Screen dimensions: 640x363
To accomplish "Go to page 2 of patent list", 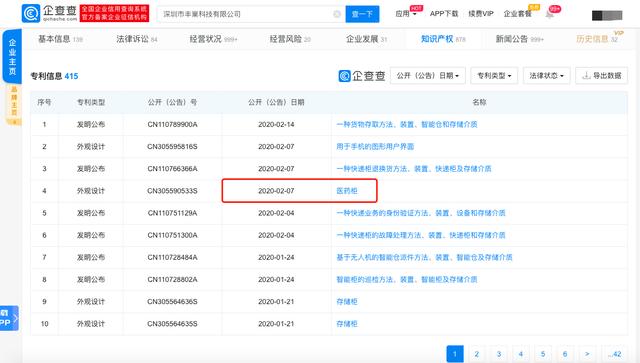I will click(x=477, y=354).
